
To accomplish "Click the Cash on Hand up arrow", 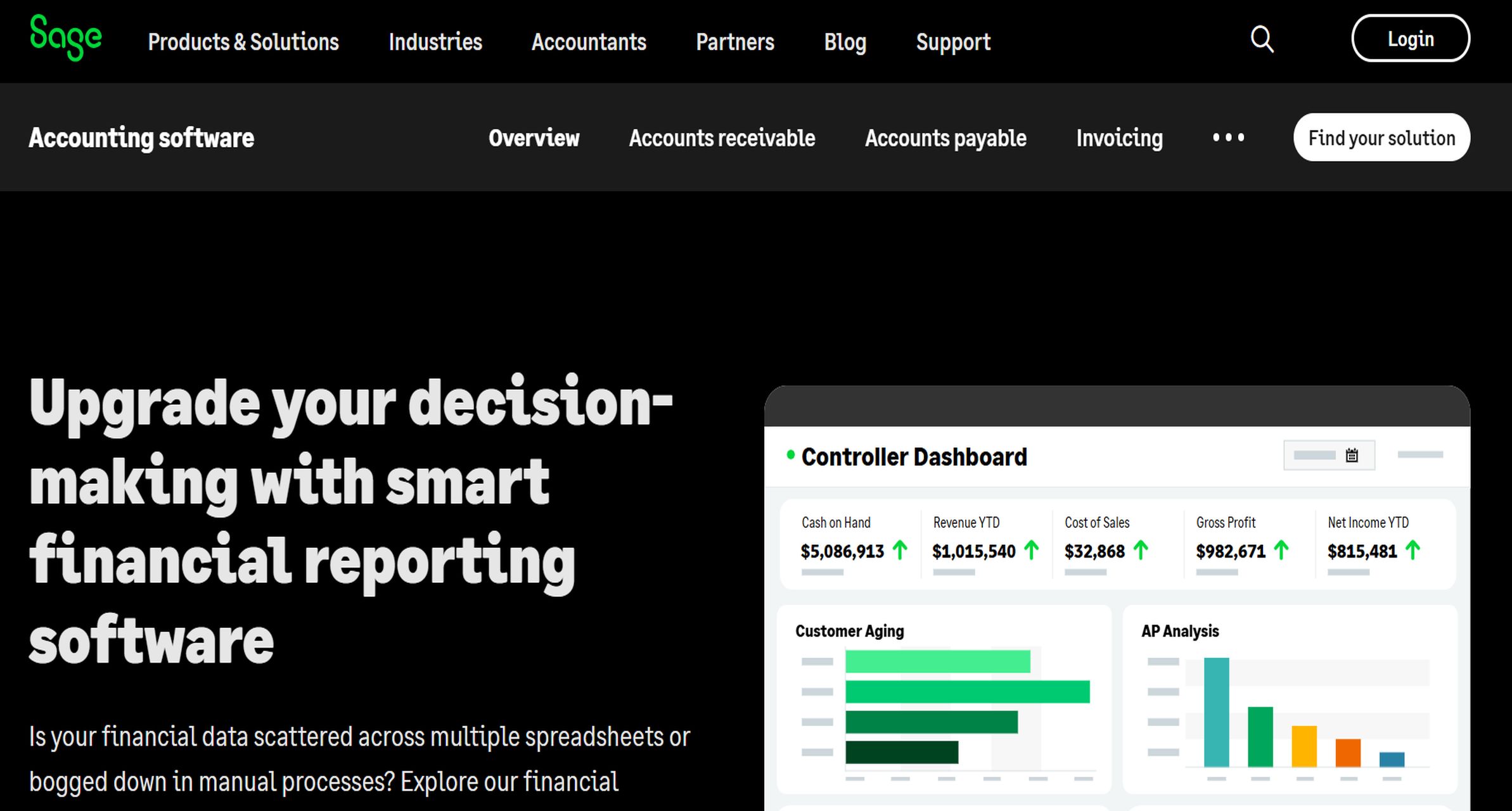I will click(x=900, y=550).
